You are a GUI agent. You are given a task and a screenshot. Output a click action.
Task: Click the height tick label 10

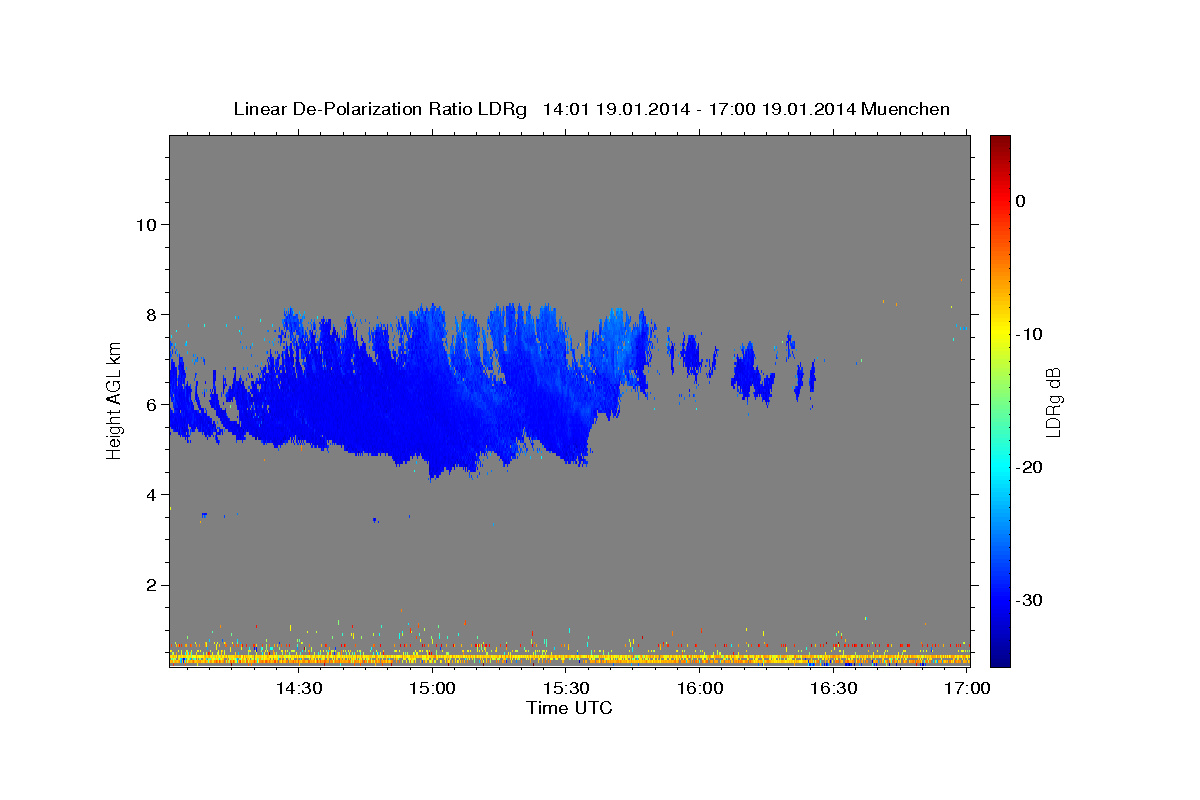pos(146,224)
